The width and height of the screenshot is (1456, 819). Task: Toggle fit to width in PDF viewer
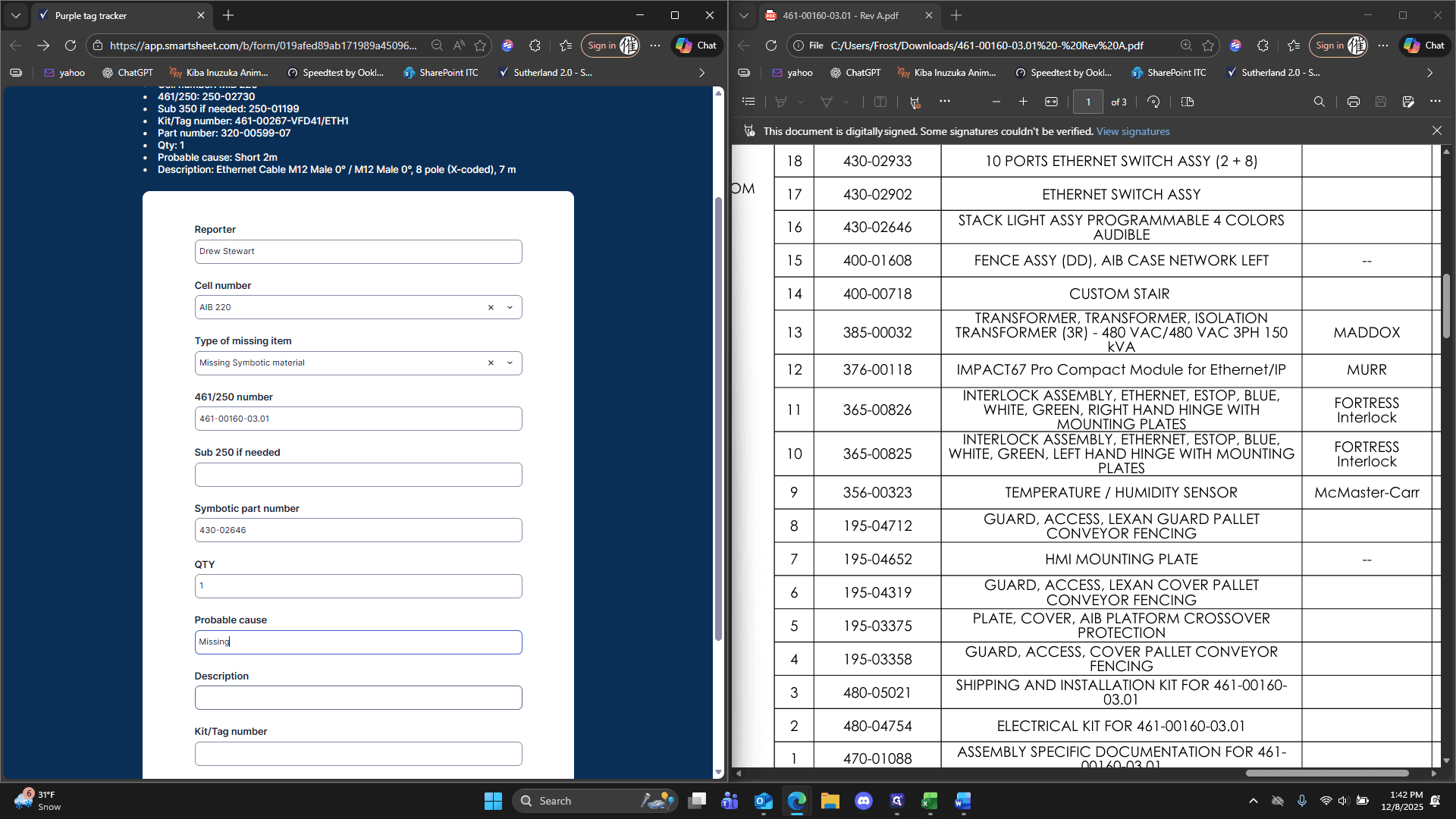[1051, 102]
